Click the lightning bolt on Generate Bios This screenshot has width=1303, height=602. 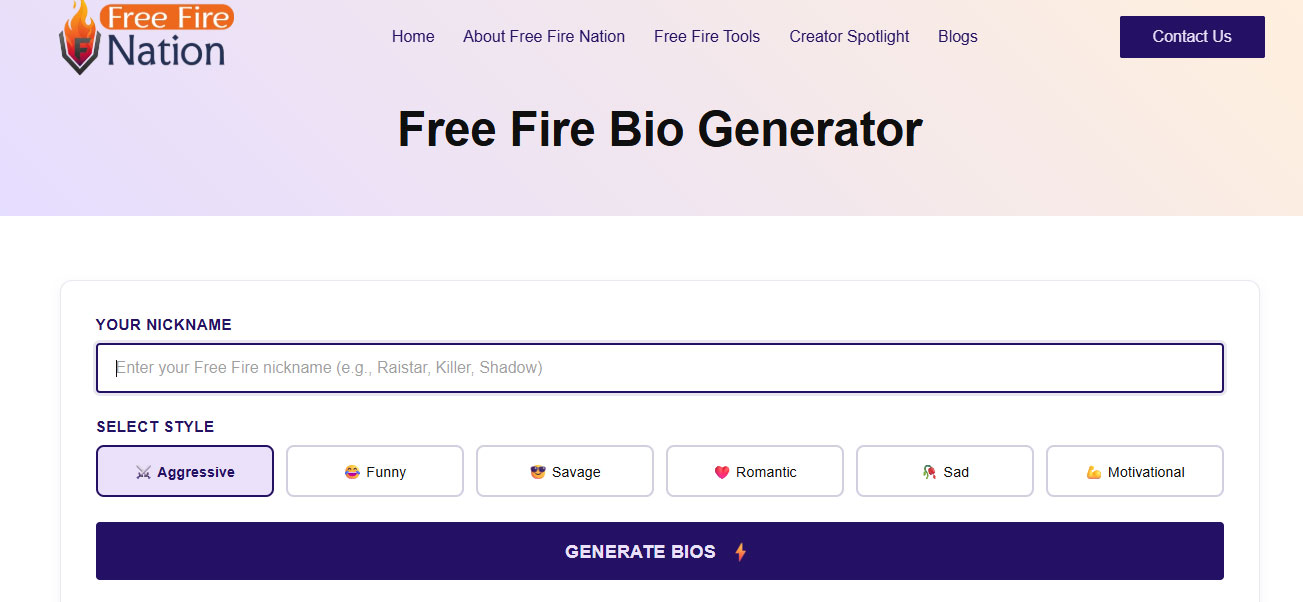pos(738,551)
